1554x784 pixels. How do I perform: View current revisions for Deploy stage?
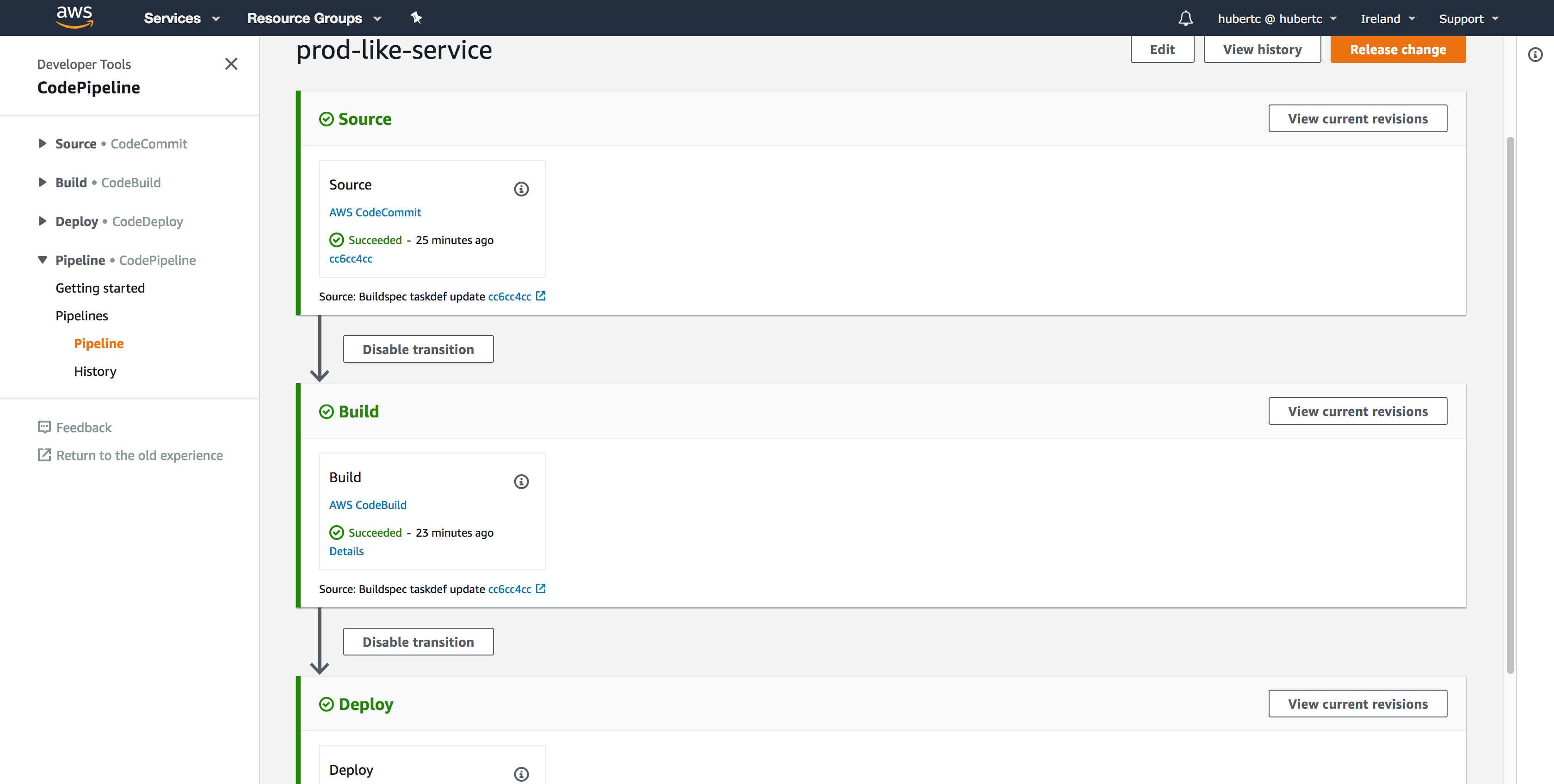pos(1357,704)
